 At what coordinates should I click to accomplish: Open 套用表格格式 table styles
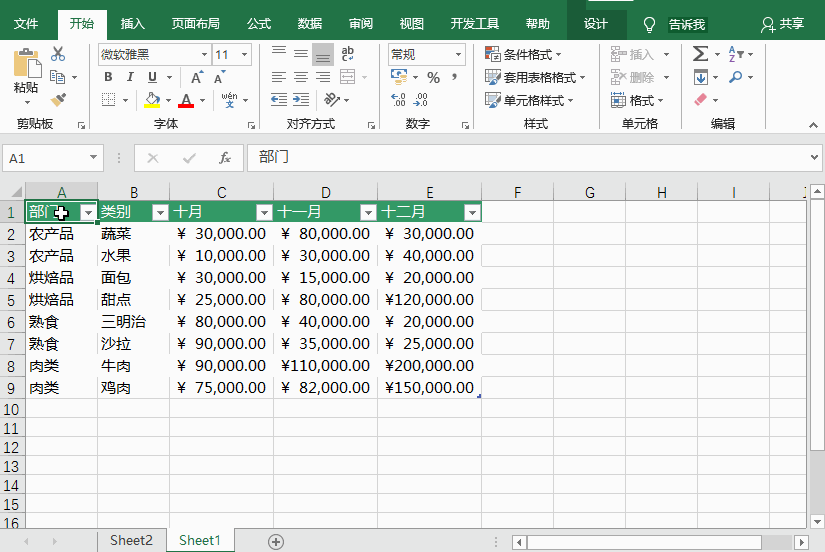click(x=535, y=77)
